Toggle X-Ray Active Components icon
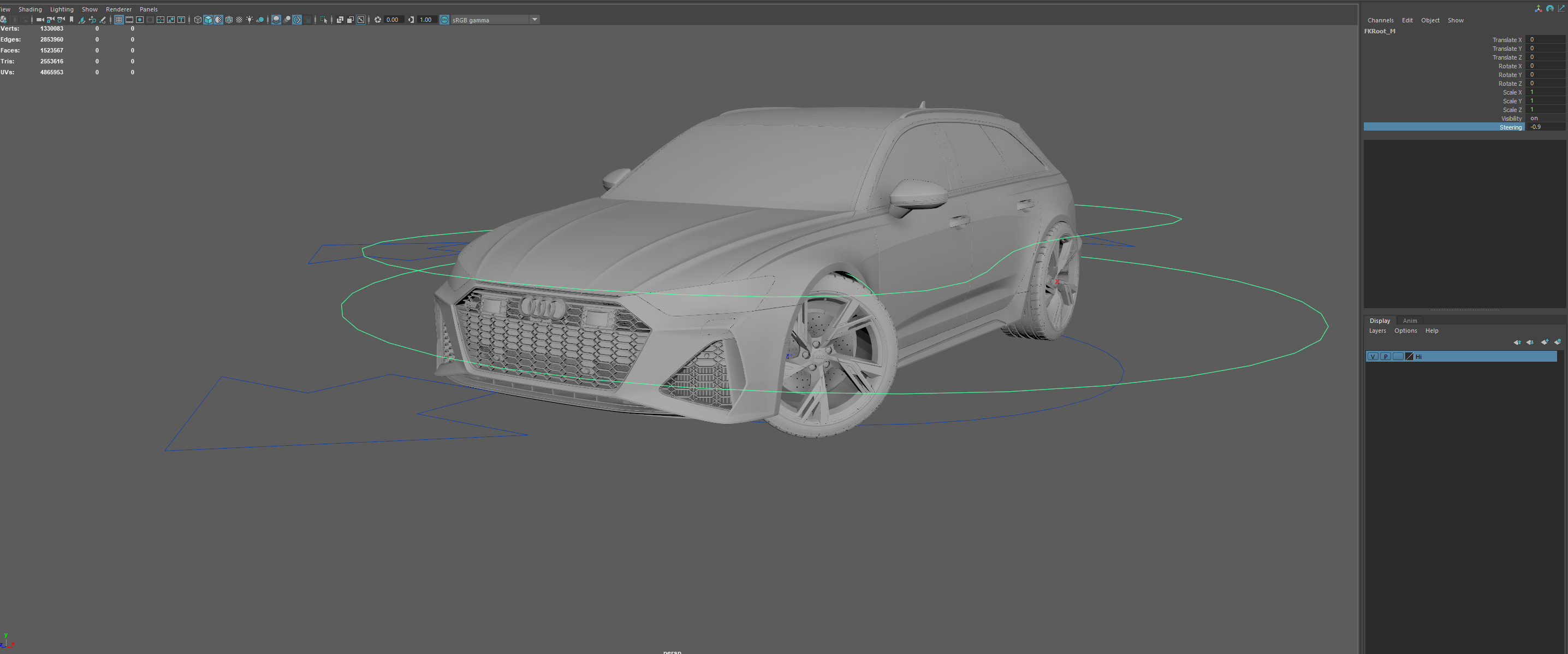This screenshot has height=654, width=1568. click(351, 20)
